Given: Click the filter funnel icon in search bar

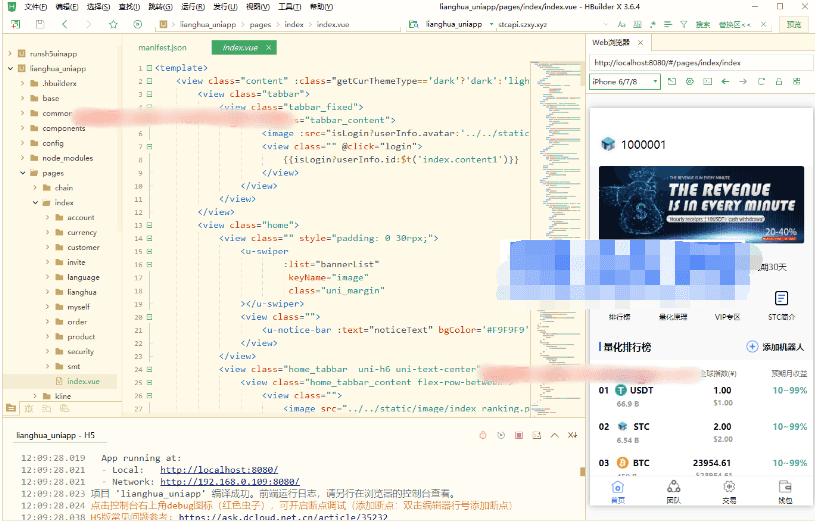Looking at the screenshot, I should pos(683,24).
